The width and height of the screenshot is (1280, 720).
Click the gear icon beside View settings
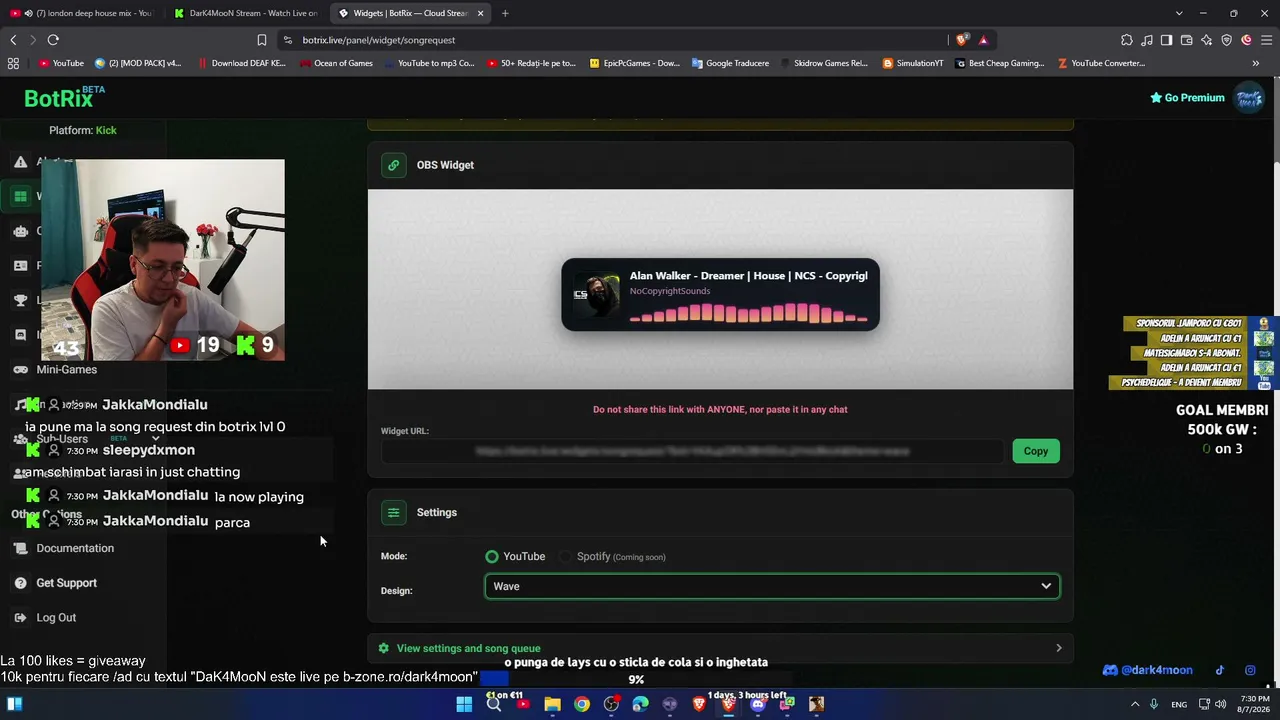(x=383, y=648)
